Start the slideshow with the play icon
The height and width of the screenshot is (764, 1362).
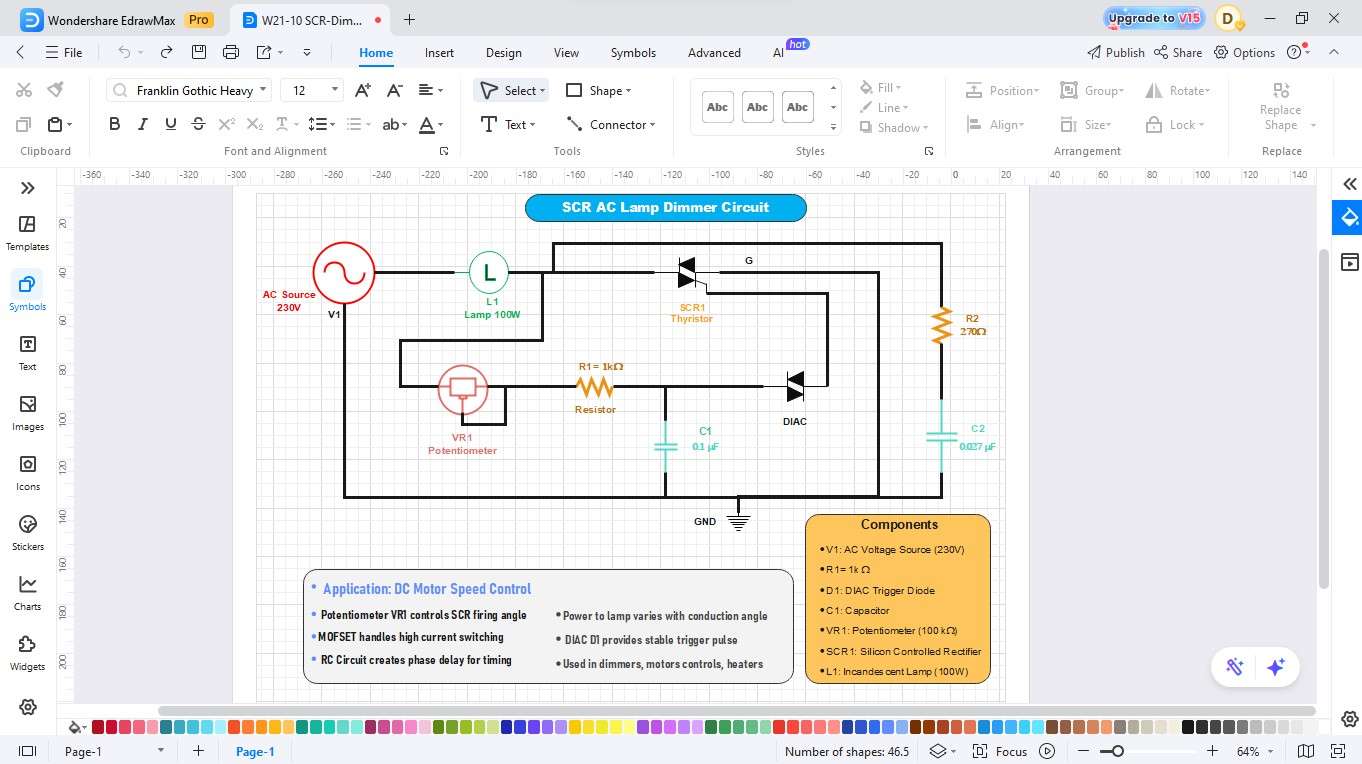pos(1047,751)
